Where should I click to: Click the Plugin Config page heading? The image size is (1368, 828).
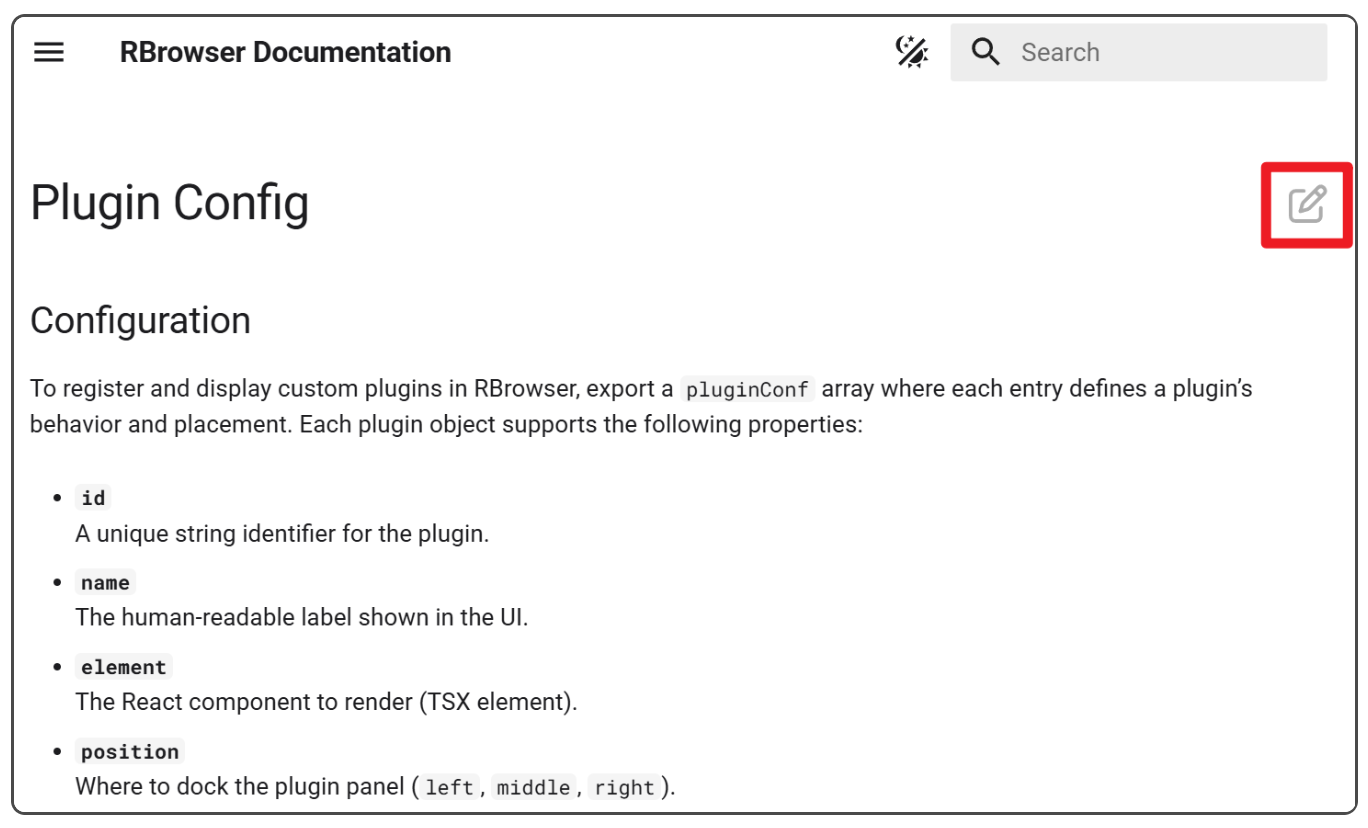[x=169, y=203]
